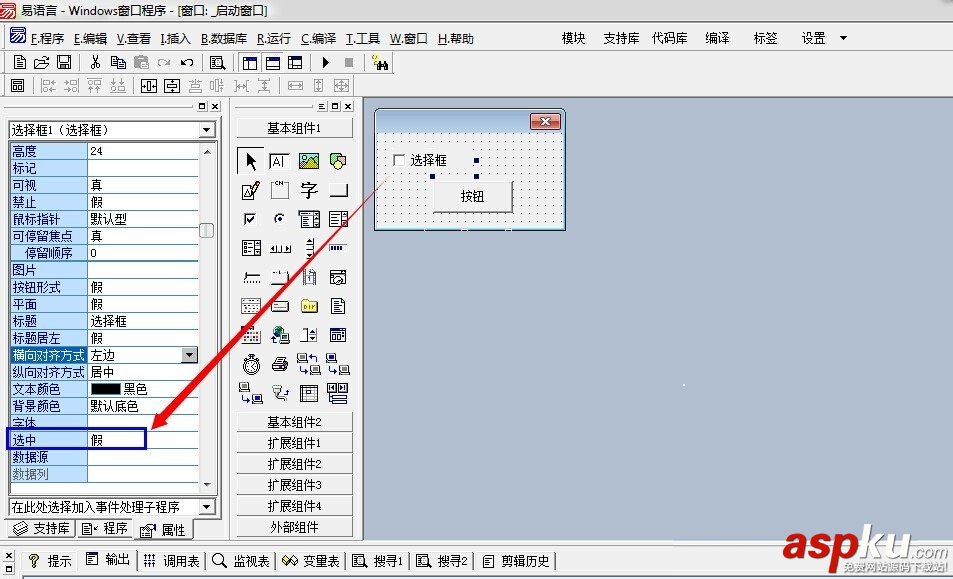
Task: Select the check box component in palette
Action: click(250, 219)
